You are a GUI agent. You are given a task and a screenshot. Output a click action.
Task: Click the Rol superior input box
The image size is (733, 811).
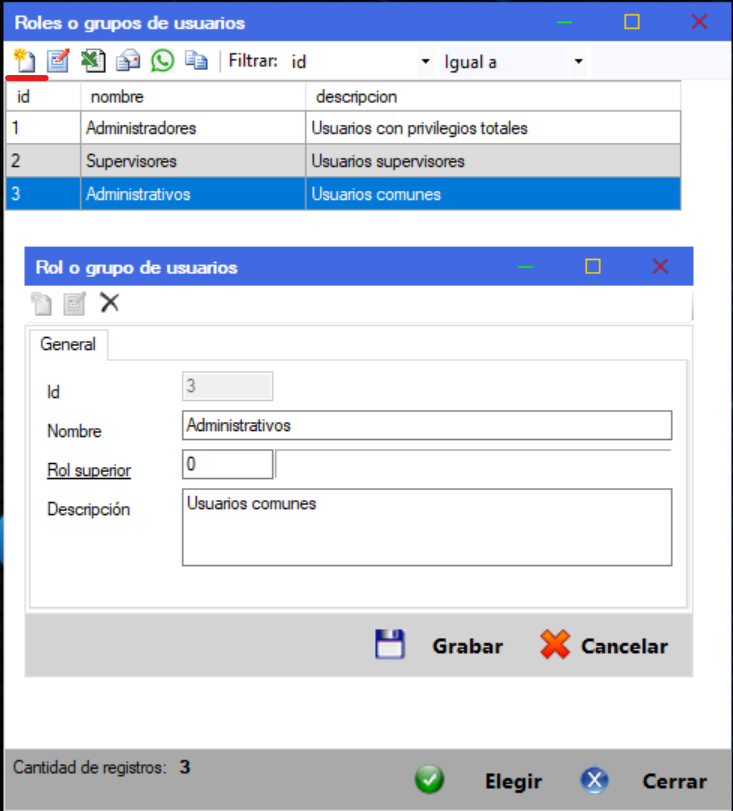click(227, 465)
